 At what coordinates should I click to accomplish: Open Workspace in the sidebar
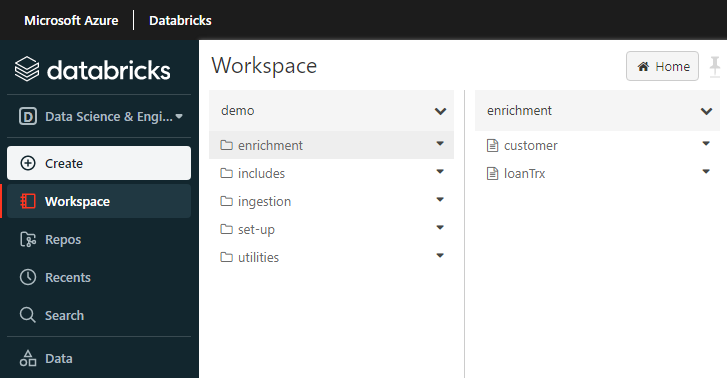99,201
